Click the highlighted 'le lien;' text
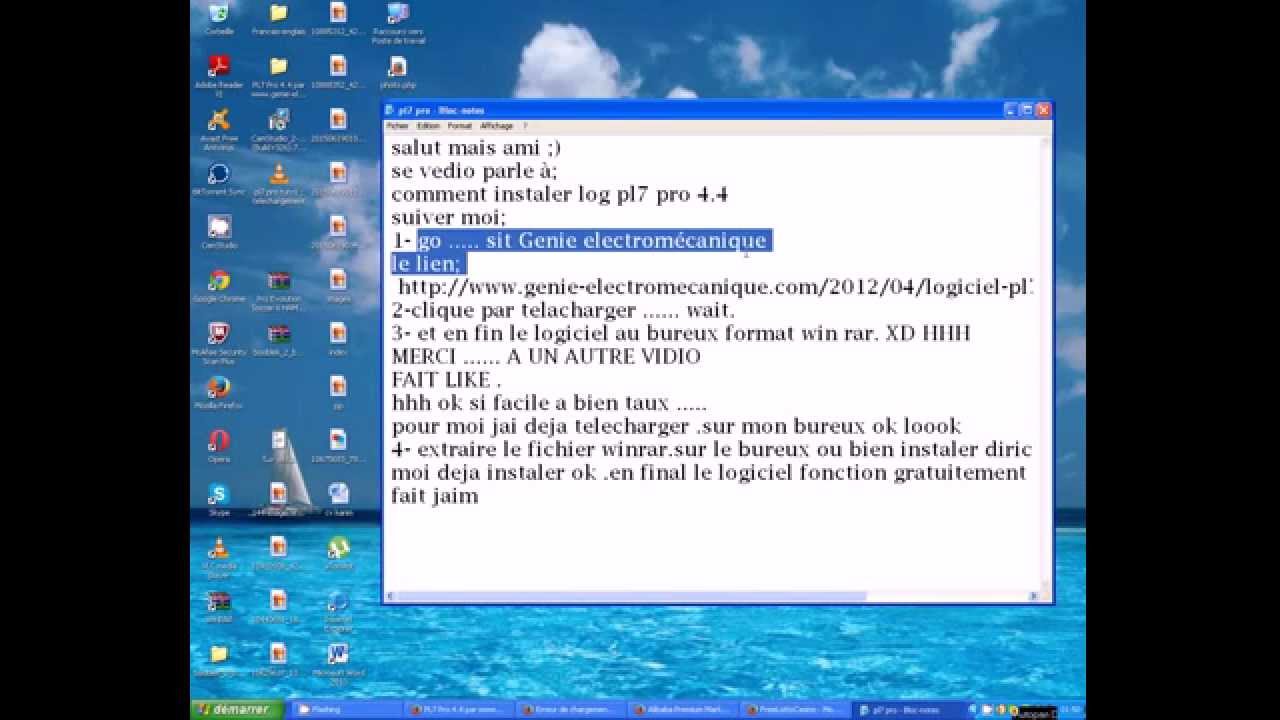Image resolution: width=1280 pixels, height=720 pixels. coord(427,263)
